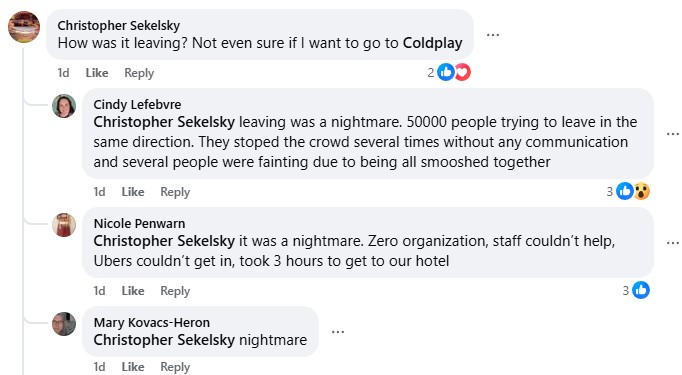Open Cindy Lefebvre's avatar
The width and height of the screenshot is (682, 375).
click(64, 106)
